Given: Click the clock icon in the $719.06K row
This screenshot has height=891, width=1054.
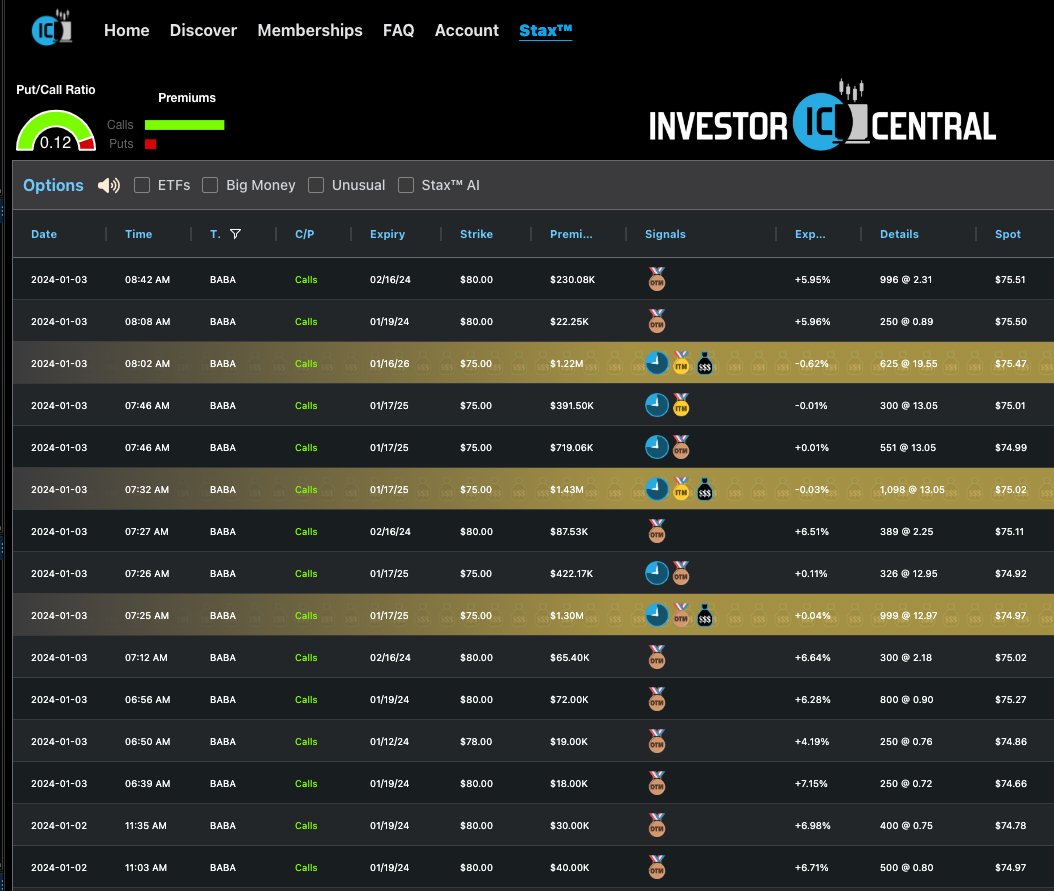Looking at the screenshot, I should click(657, 447).
